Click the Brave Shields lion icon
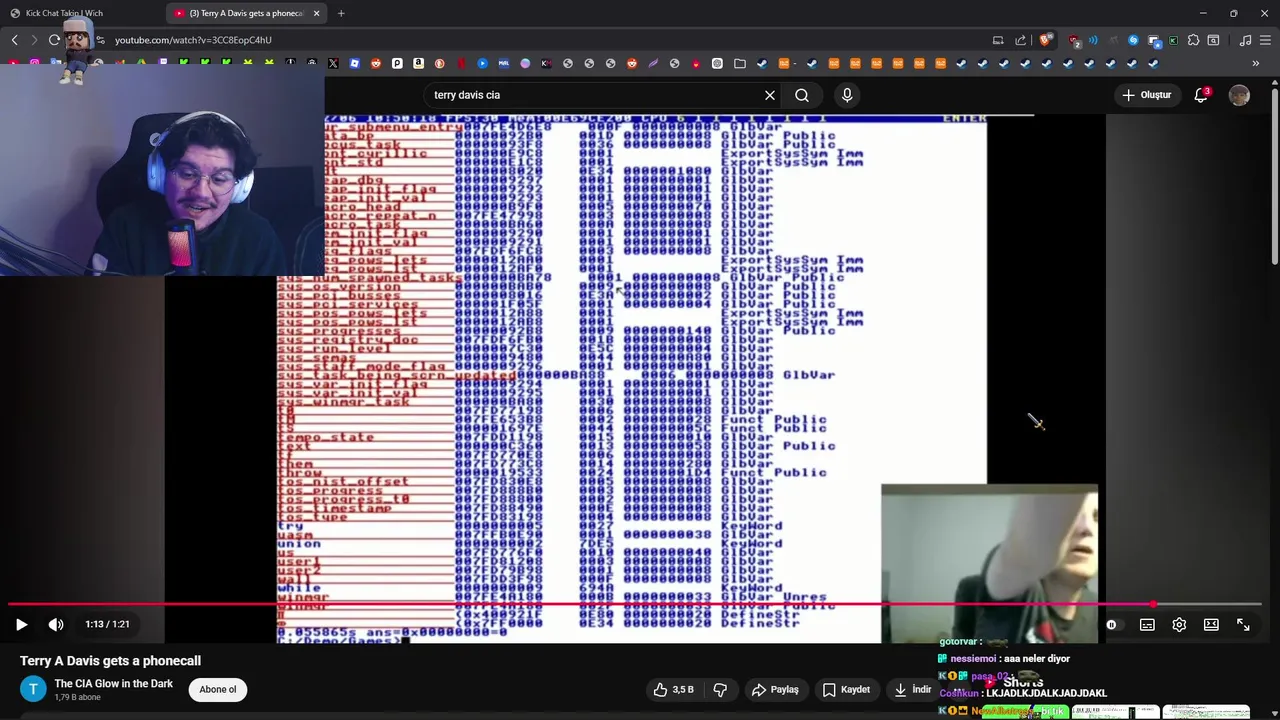Screen dimensions: 1280x720 click(x=1045, y=40)
